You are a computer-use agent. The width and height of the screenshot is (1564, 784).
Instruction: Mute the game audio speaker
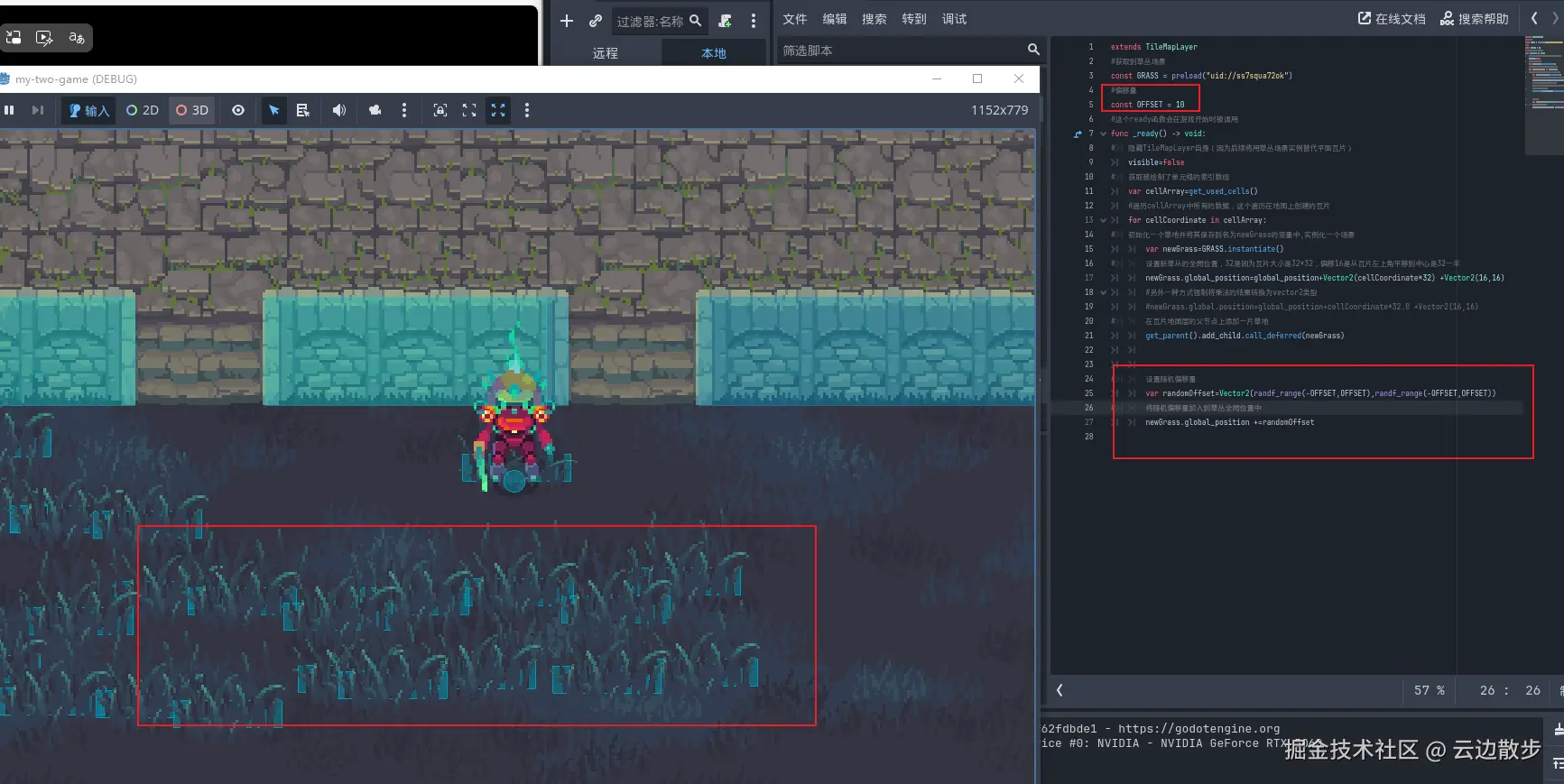pos(339,110)
